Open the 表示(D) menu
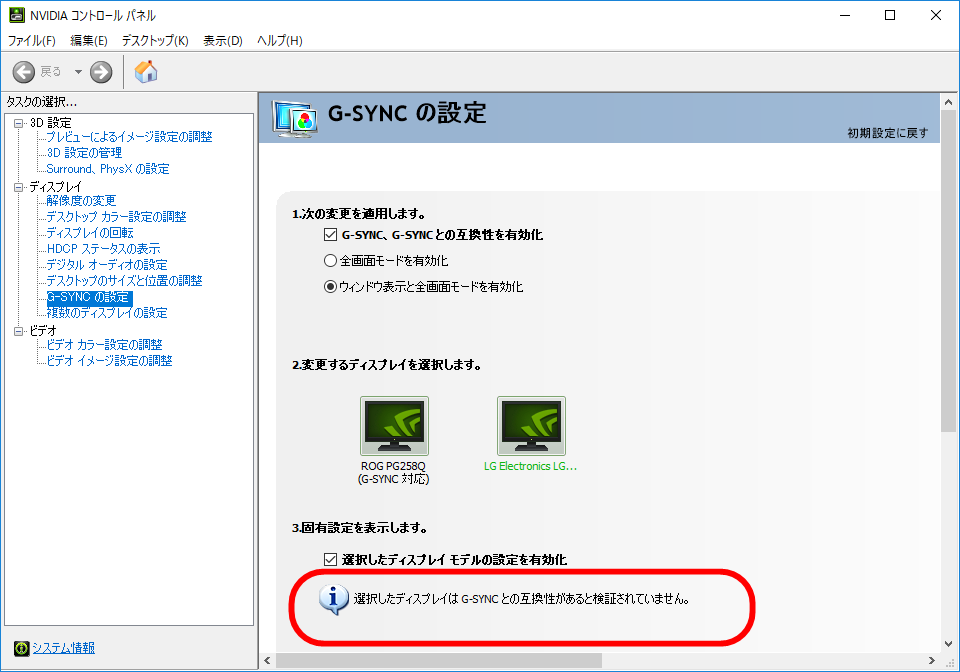960x672 pixels. (223, 40)
